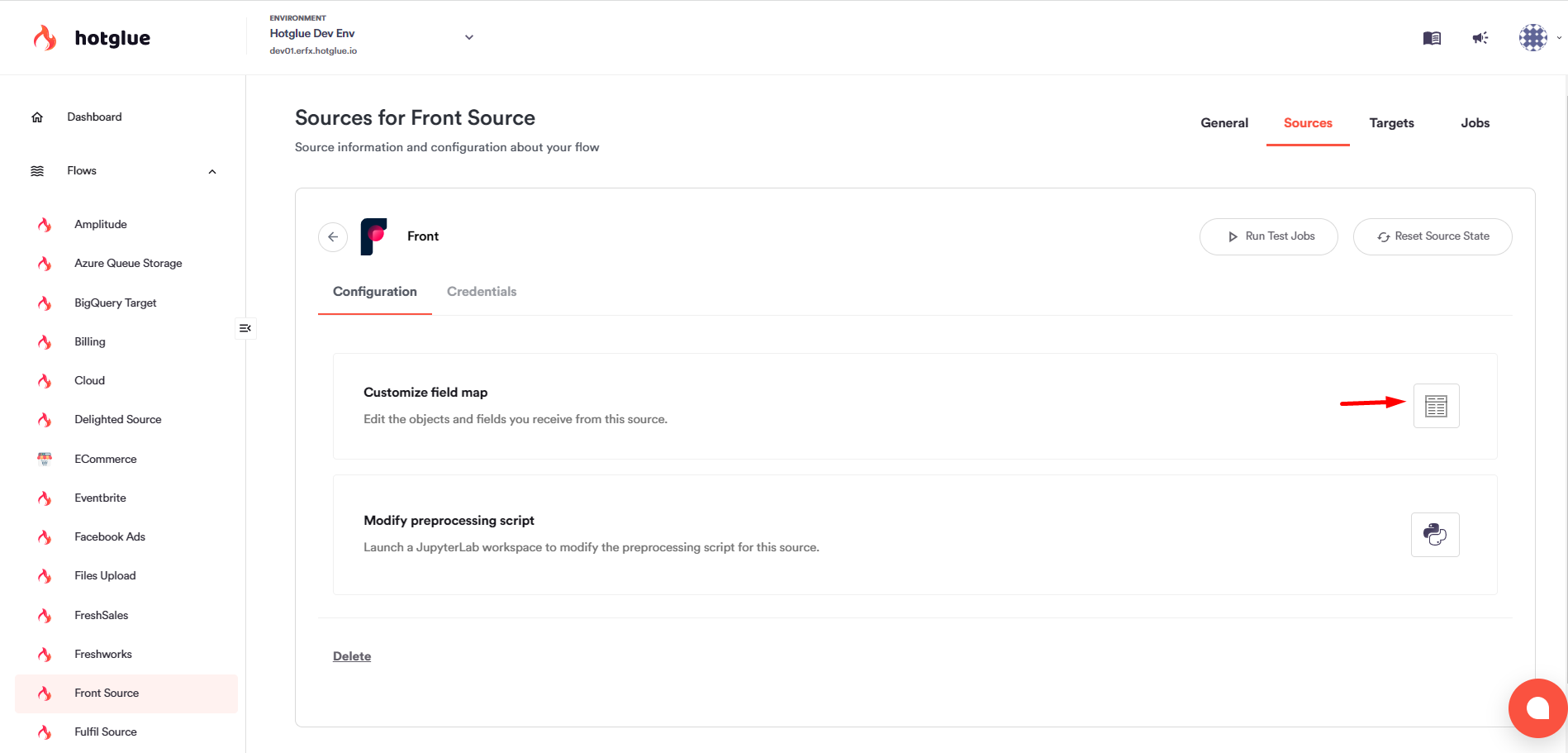Click the Azure Queue Storage flame icon
The image size is (1568, 753).
click(45, 264)
